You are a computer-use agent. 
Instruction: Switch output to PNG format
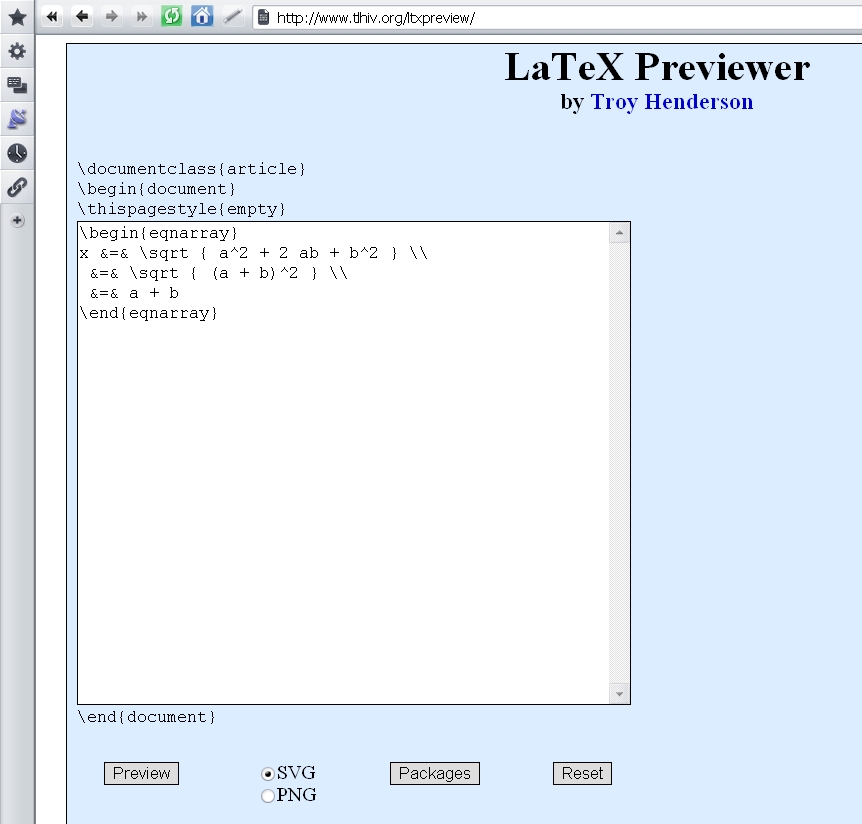pos(267,794)
